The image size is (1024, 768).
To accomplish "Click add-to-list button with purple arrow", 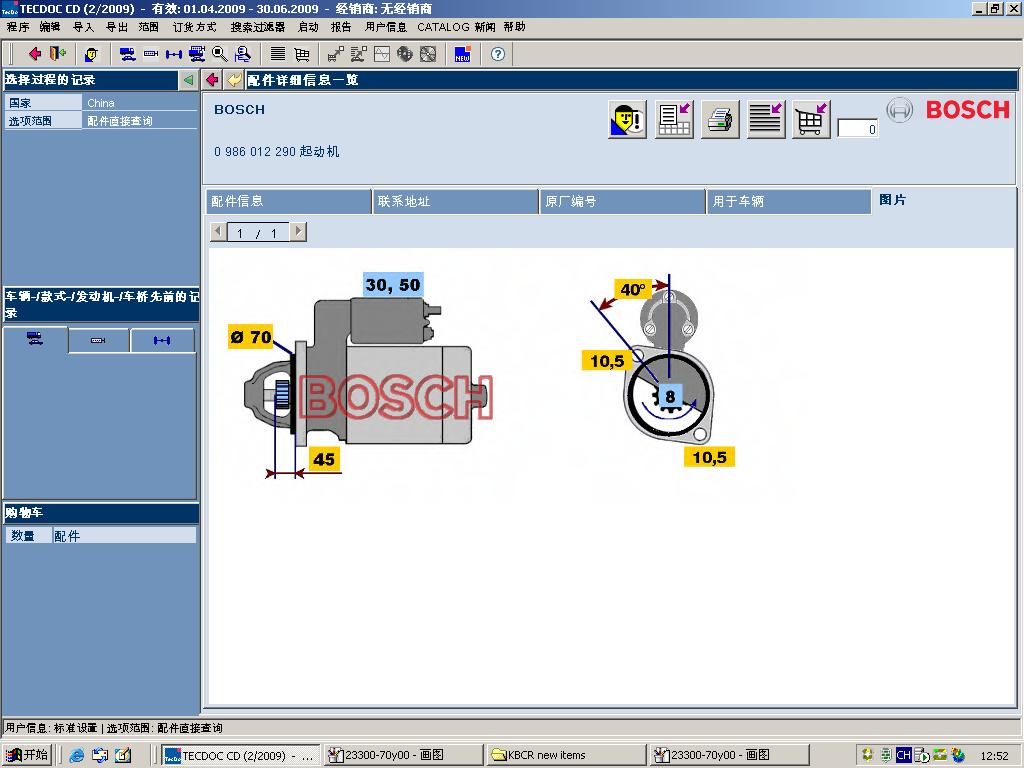I will (x=765, y=120).
